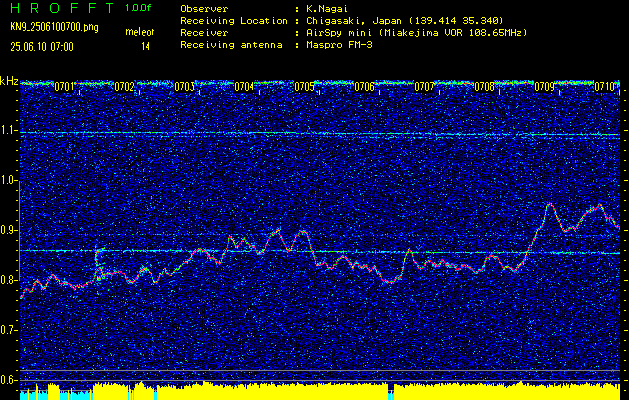Click the 0.9 frequency axis label
This screenshot has width=629, height=400.
(x=9, y=230)
